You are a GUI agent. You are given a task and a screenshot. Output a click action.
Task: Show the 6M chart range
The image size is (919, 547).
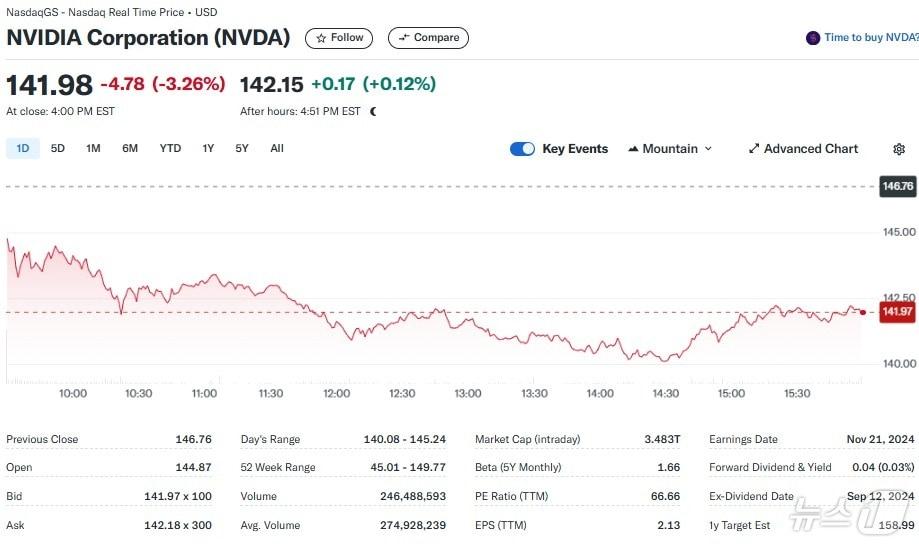130,149
